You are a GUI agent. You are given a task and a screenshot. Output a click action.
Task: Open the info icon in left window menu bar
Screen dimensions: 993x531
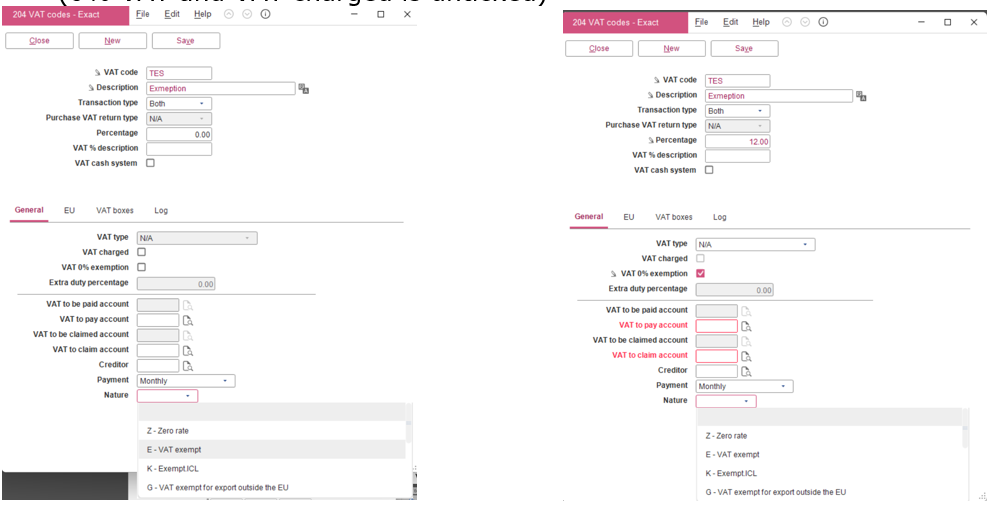point(265,14)
